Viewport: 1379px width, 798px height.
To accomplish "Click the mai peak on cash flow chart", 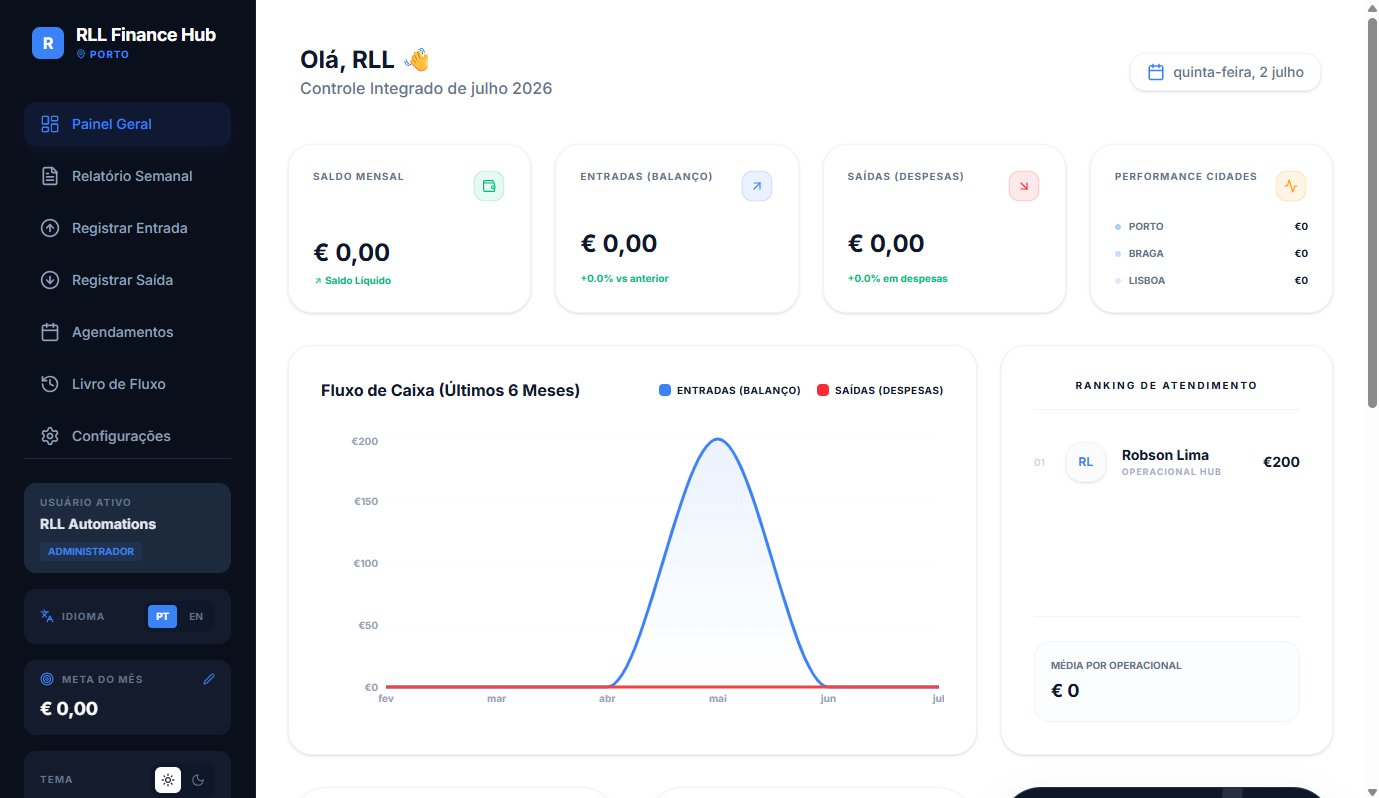I will pos(718,439).
